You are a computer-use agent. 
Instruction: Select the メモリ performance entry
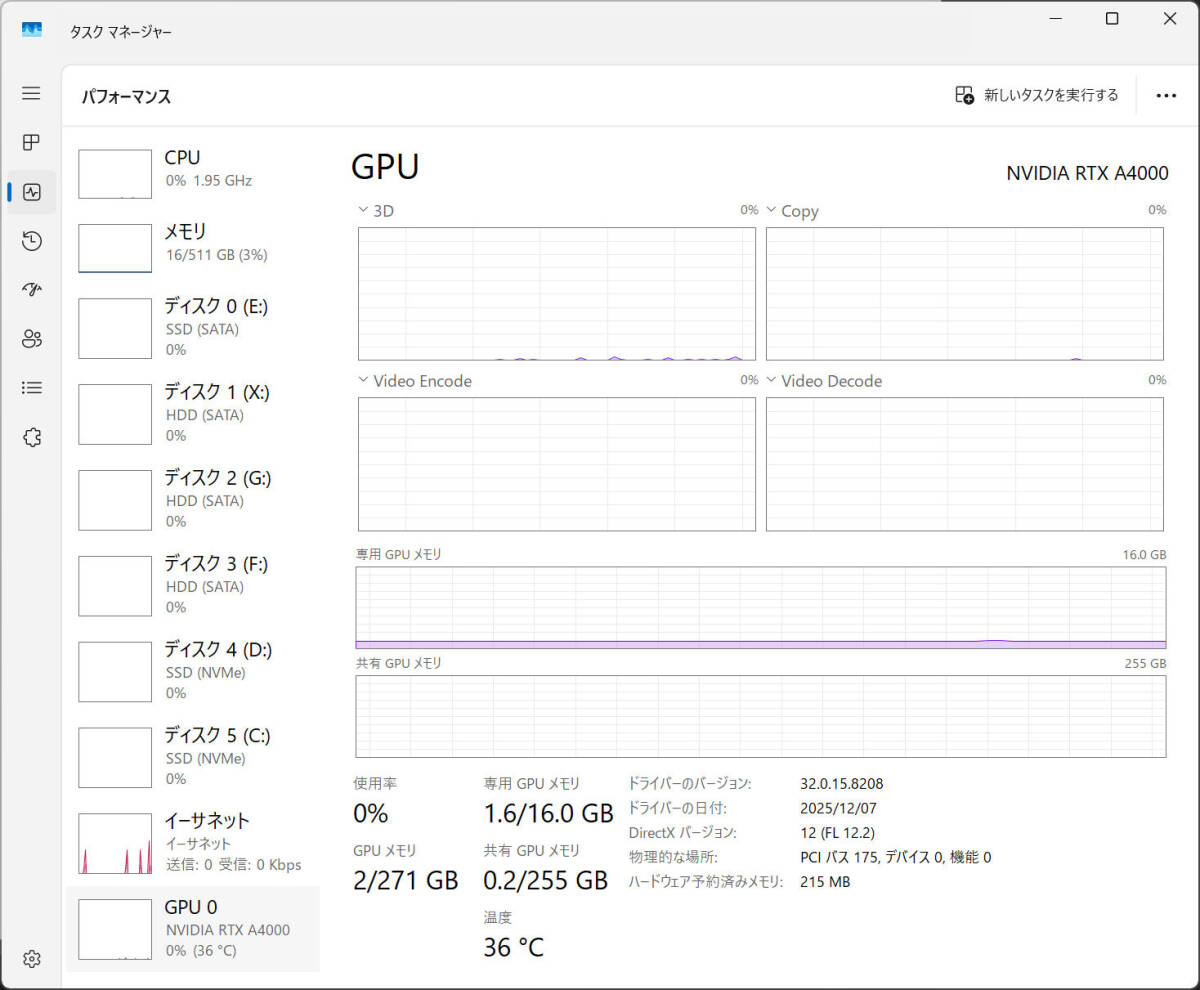pos(193,248)
